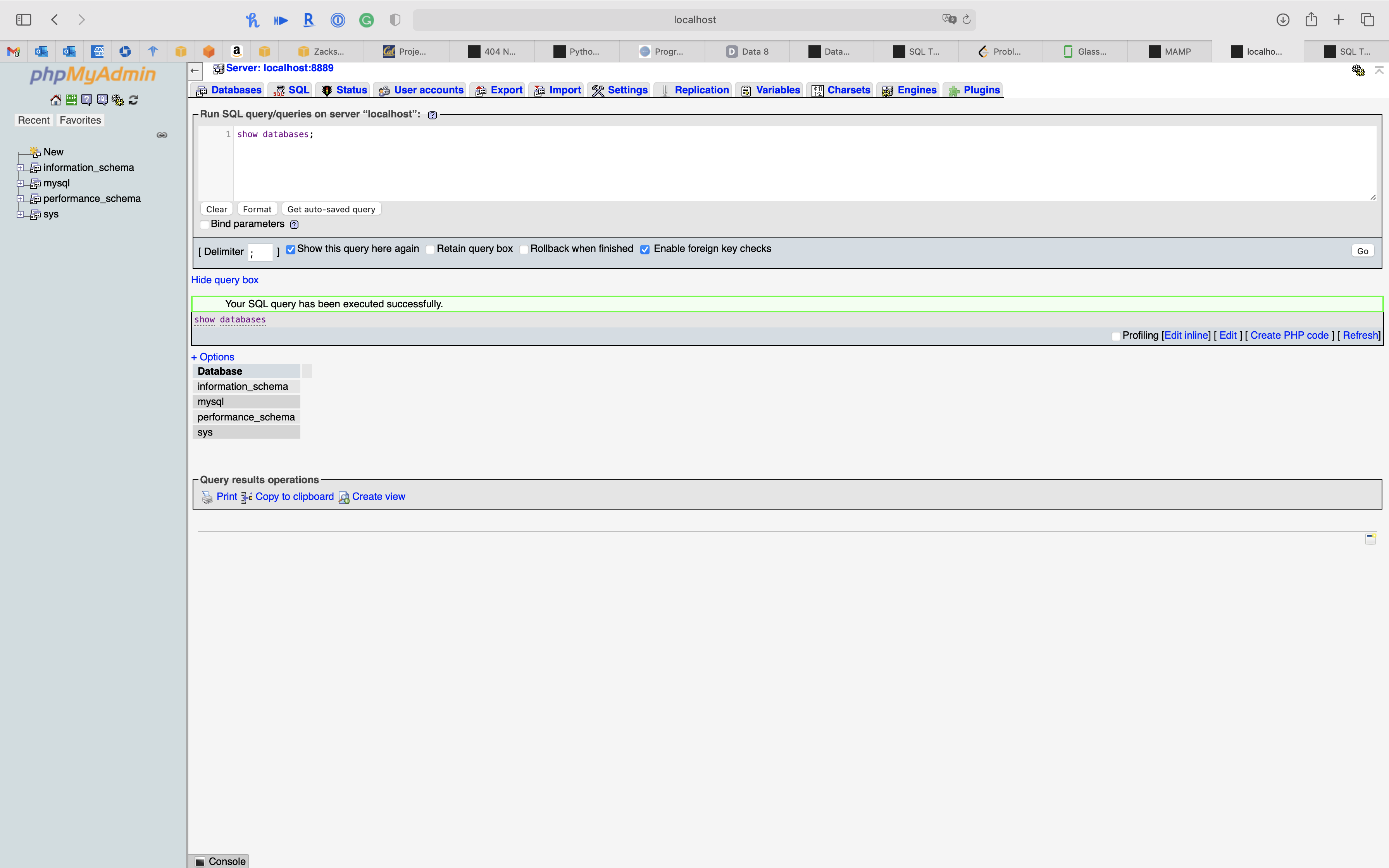Viewport: 1389px width, 868px height.
Task: Click the reload navigation panel icon
Action: coord(133,100)
